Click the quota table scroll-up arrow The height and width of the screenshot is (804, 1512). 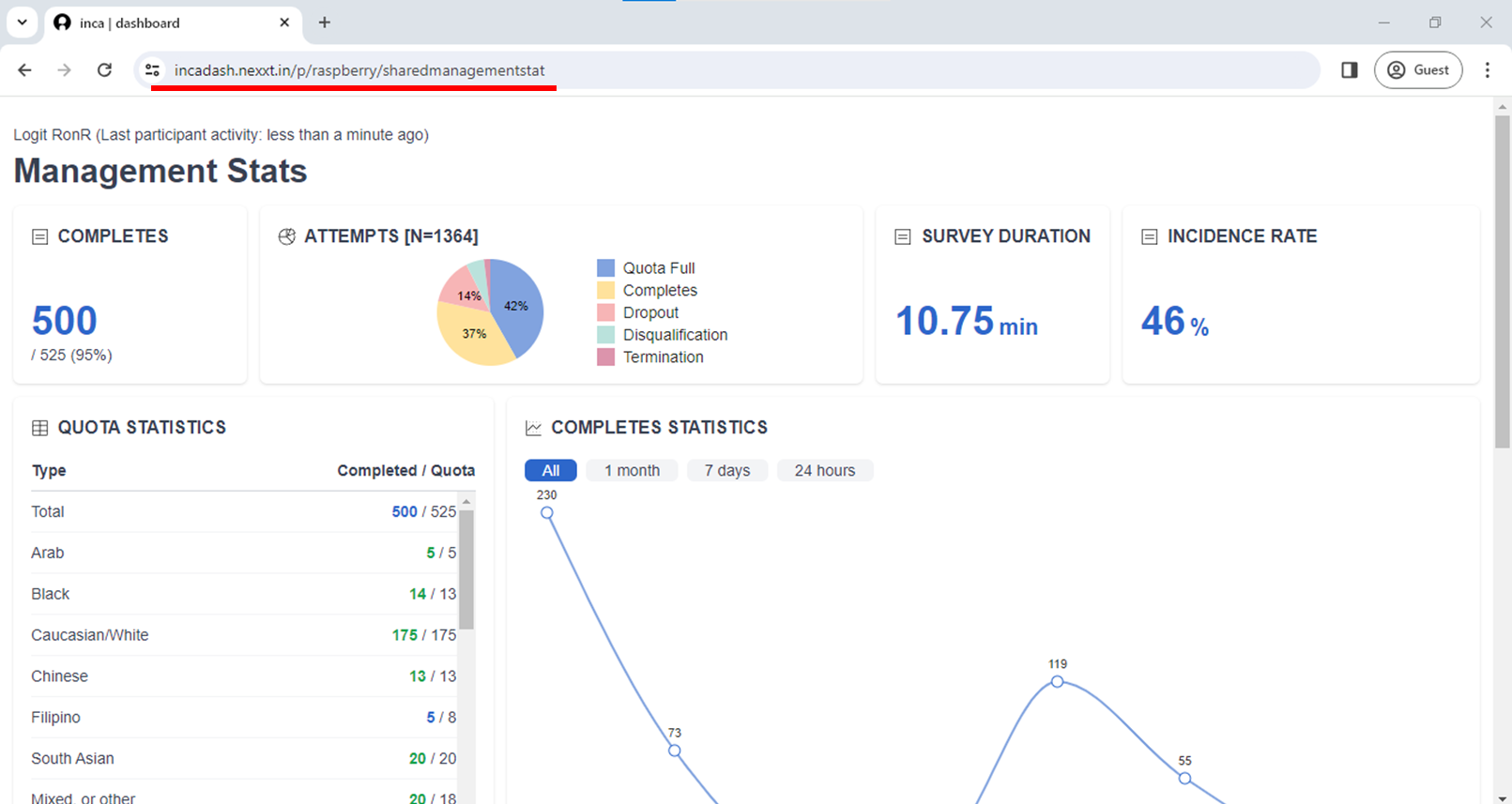(466, 503)
